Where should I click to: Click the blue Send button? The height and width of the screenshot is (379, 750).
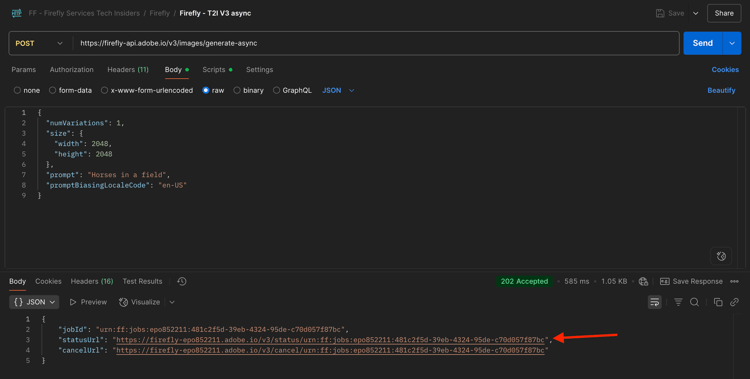tap(703, 44)
